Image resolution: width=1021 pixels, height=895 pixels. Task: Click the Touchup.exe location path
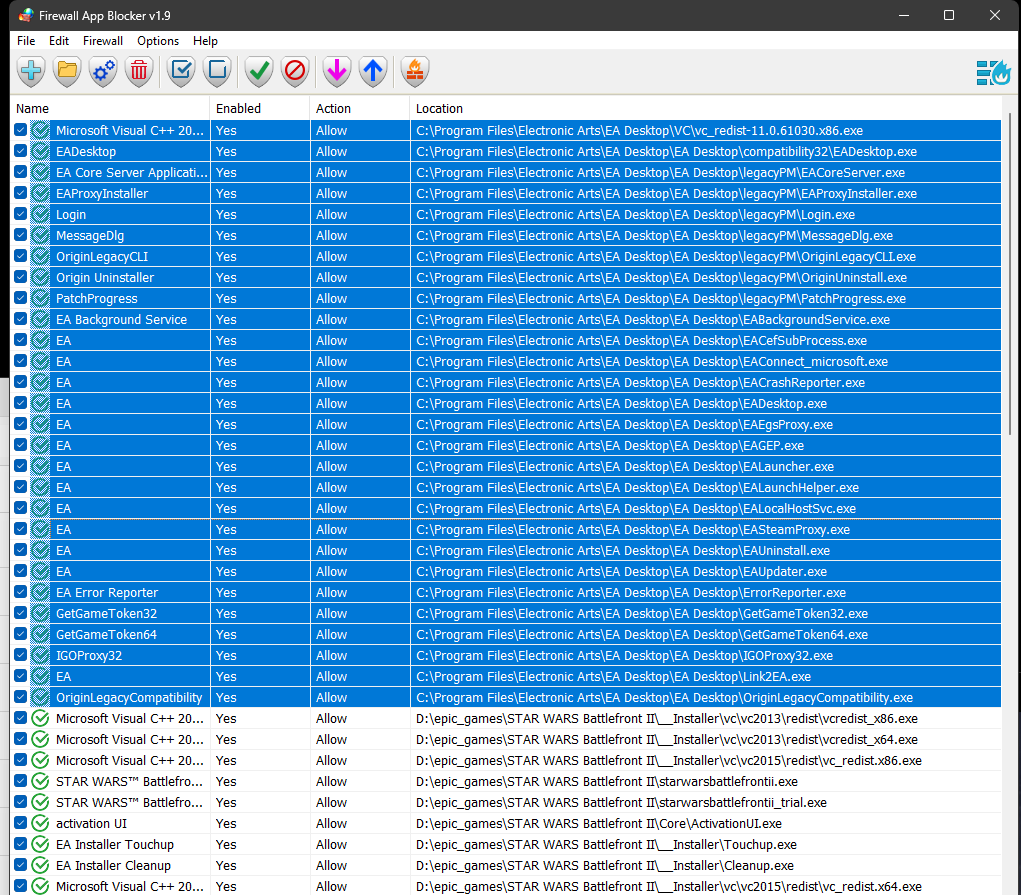606,845
